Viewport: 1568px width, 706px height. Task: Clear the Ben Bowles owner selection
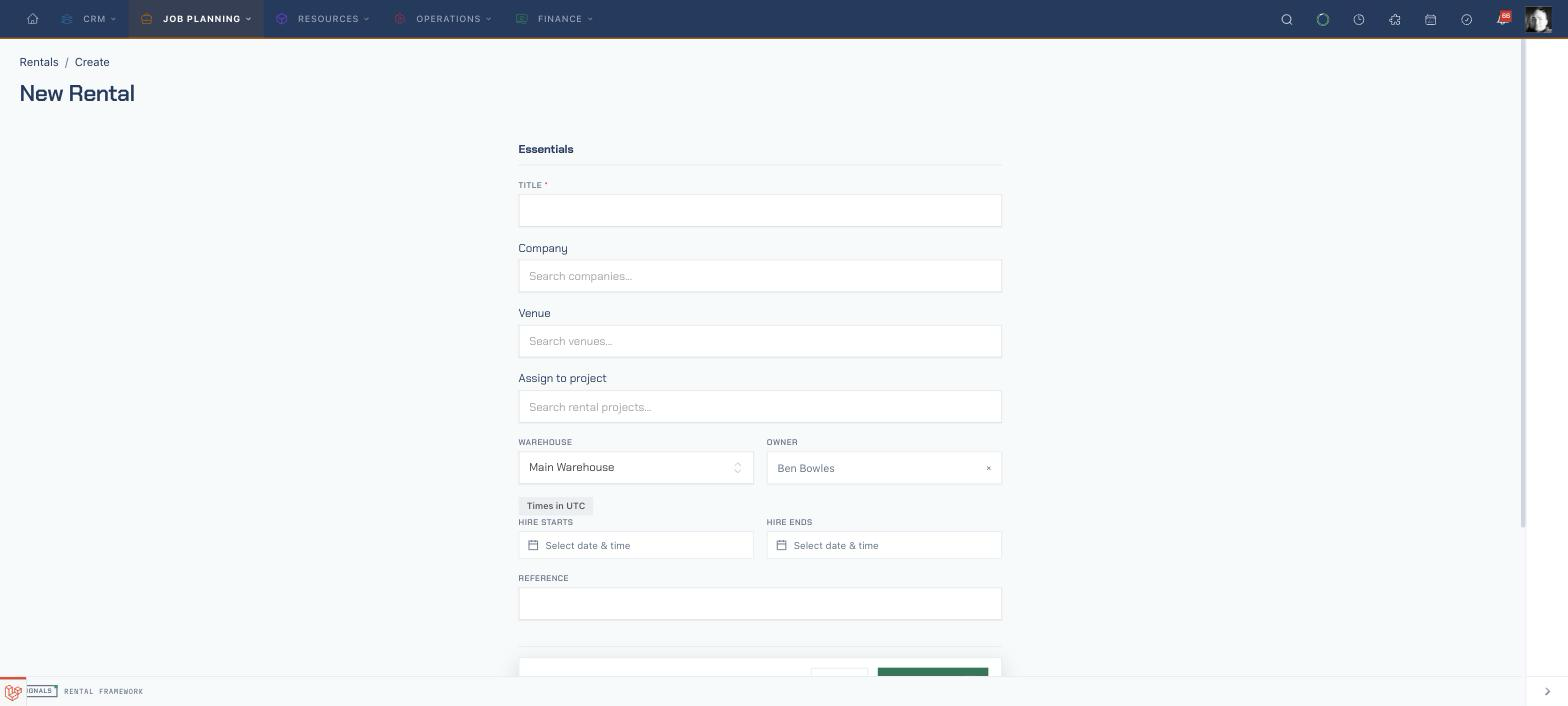pyautogui.click(x=989, y=468)
